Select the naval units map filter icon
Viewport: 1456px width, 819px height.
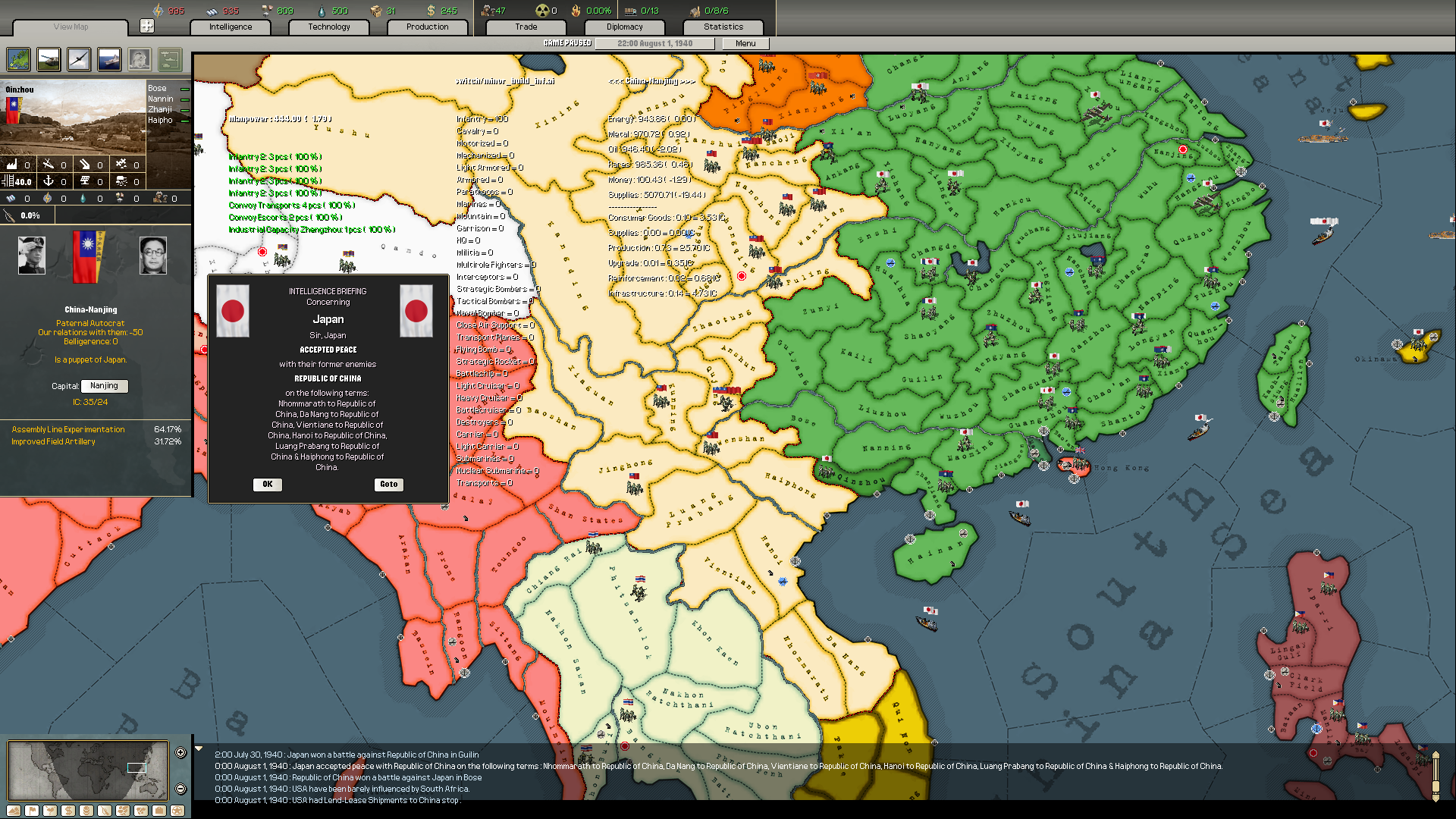pyautogui.click(x=109, y=59)
